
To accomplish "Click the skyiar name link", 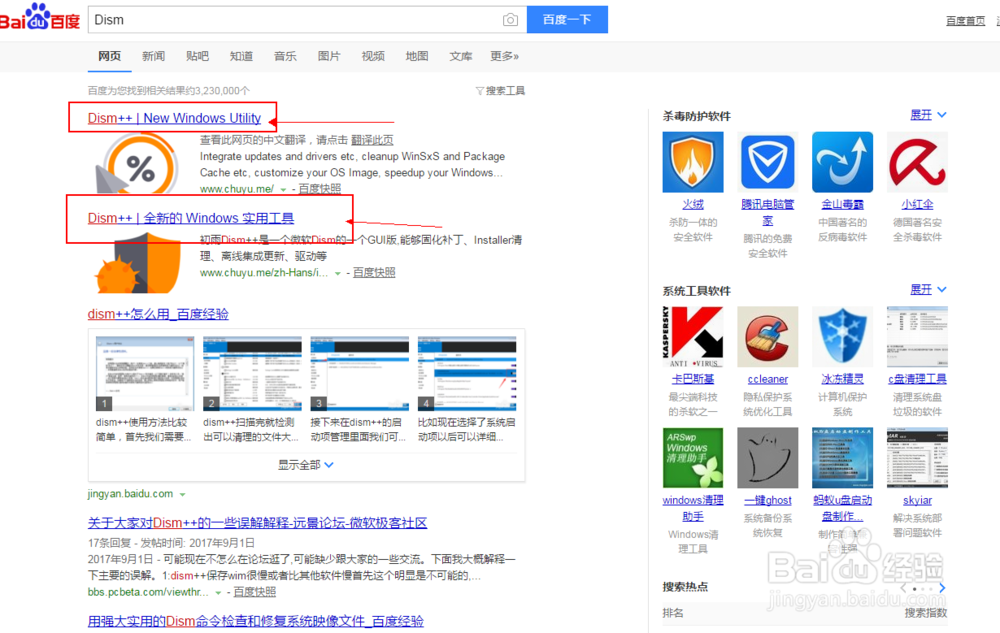I will coord(917,500).
